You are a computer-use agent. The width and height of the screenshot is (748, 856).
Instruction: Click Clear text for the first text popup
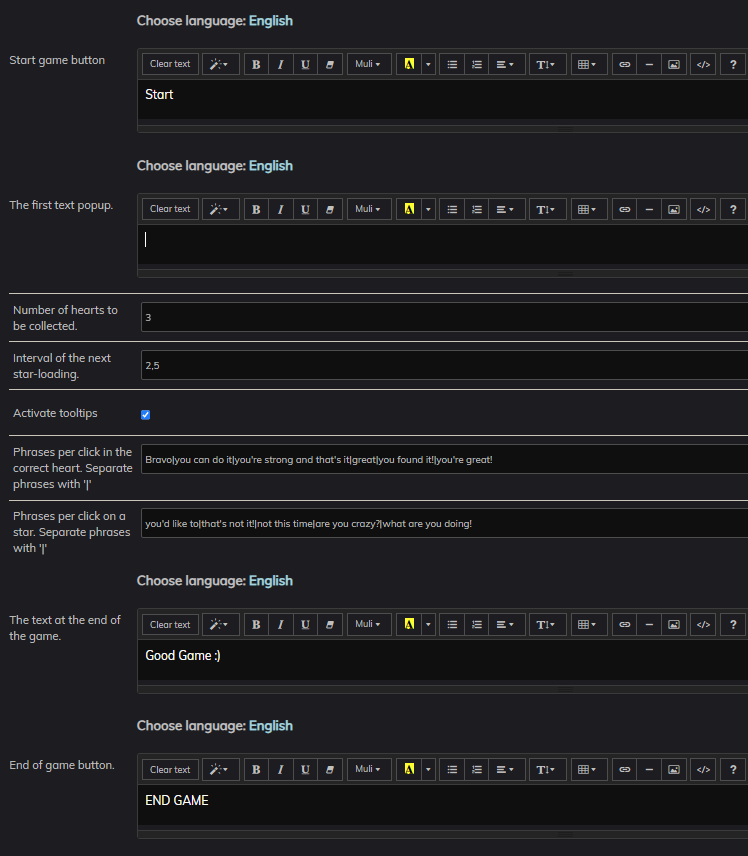170,210
